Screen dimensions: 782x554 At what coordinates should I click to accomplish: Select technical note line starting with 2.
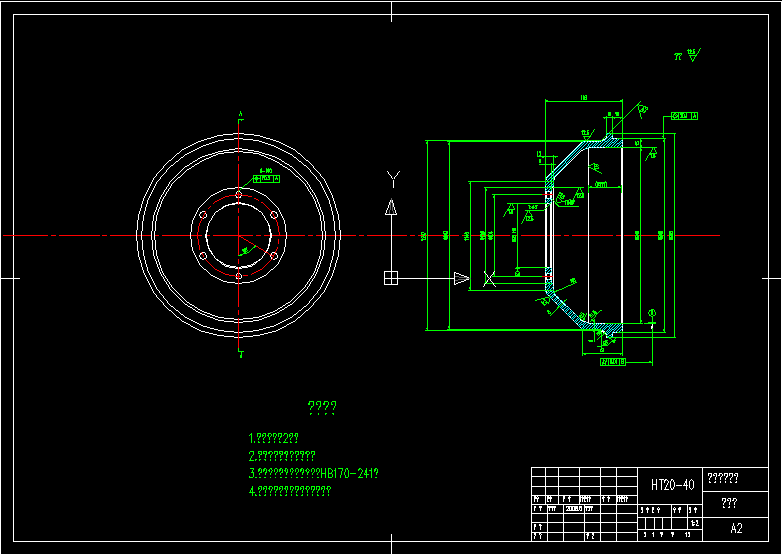[282, 456]
